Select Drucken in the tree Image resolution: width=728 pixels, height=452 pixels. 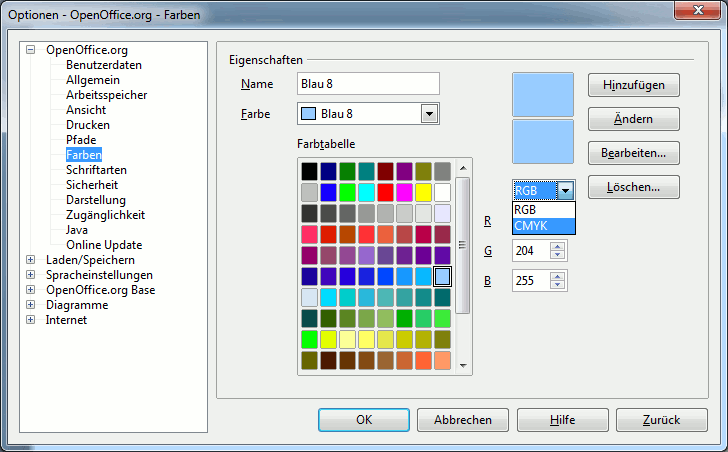(88, 125)
